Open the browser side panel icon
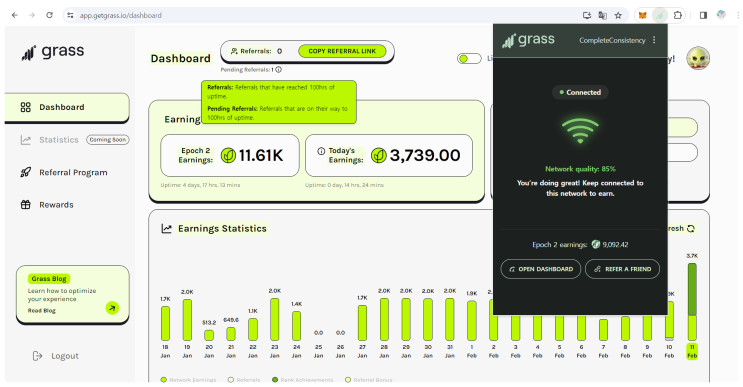Viewport: 743px width, 387px height. point(703,15)
